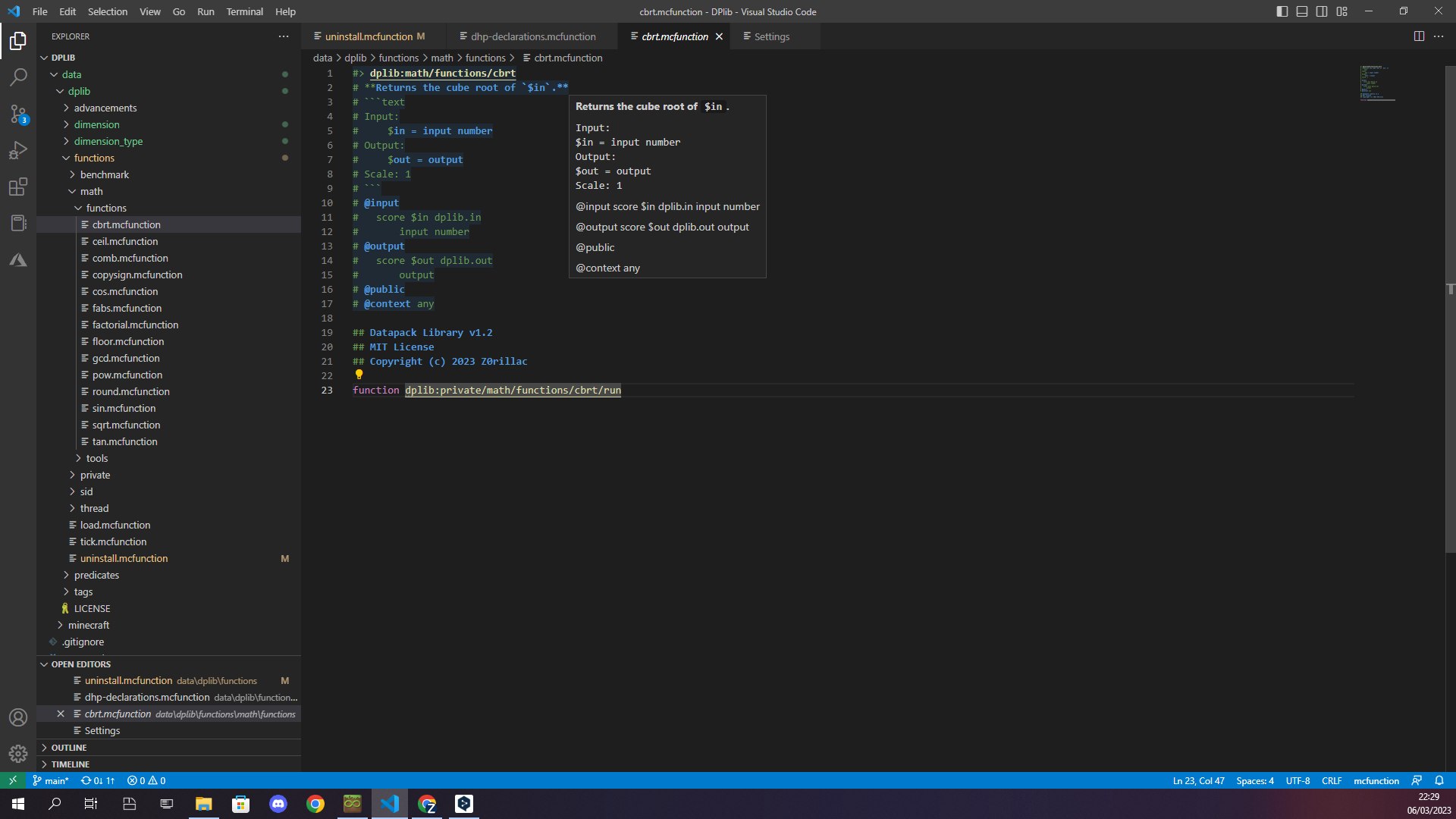Open Google Chrome from the taskbar

[x=315, y=804]
